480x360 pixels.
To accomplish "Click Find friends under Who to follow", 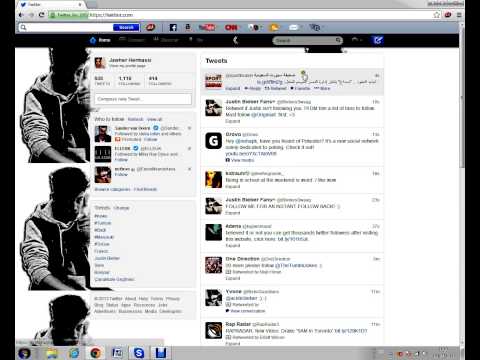I will 145,189.
